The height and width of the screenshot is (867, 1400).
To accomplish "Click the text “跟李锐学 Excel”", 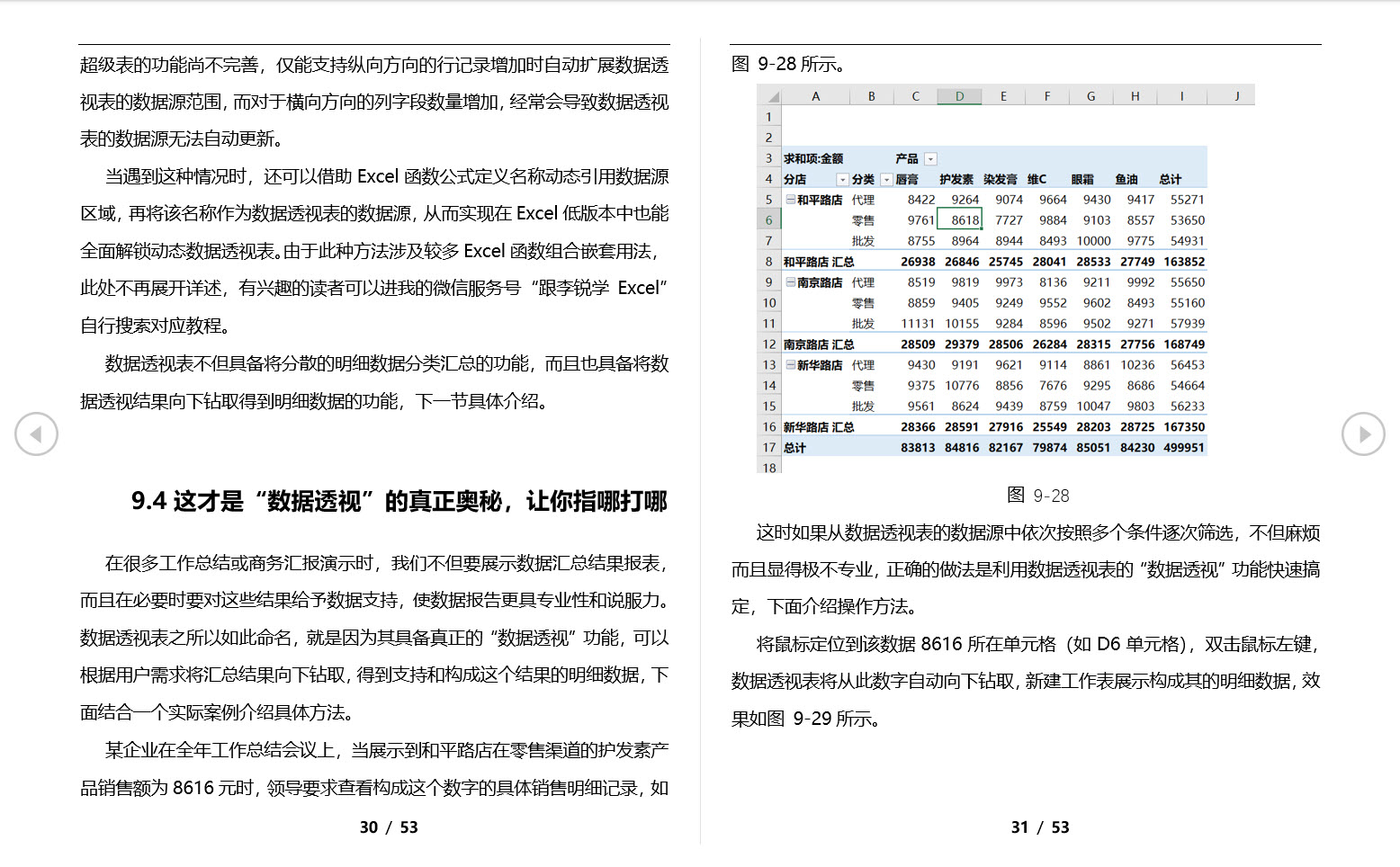I will coord(598,288).
